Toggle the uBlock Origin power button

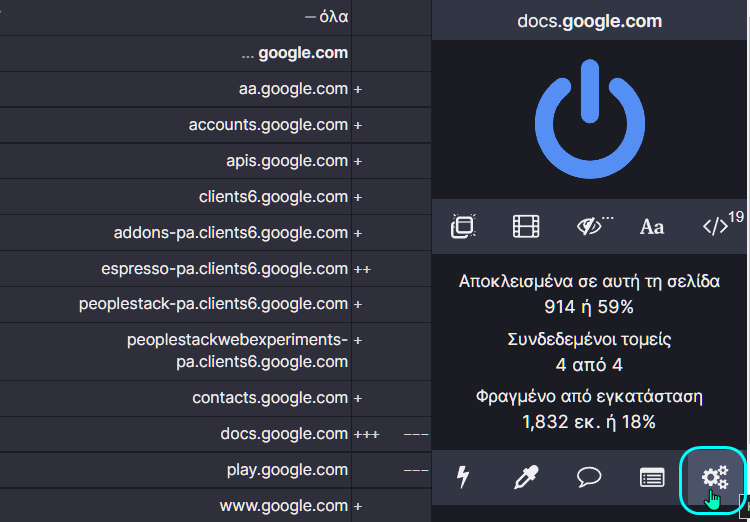[x=589, y=119]
